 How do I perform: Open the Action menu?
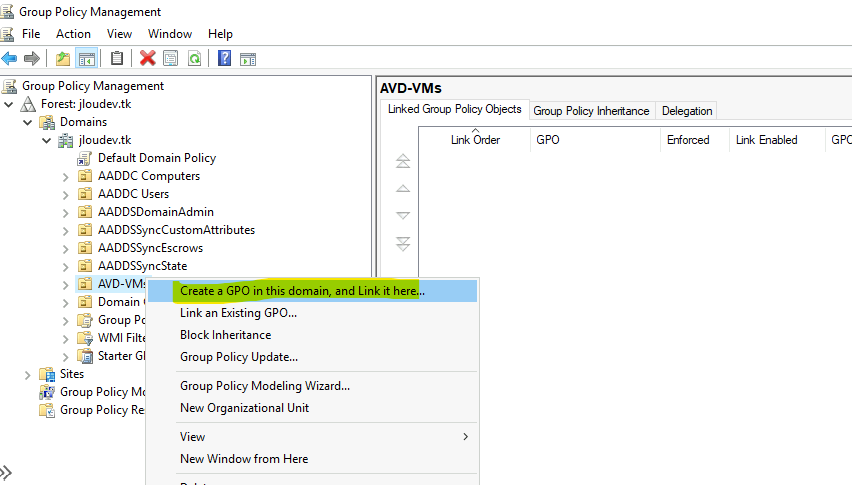click(73, 34)
